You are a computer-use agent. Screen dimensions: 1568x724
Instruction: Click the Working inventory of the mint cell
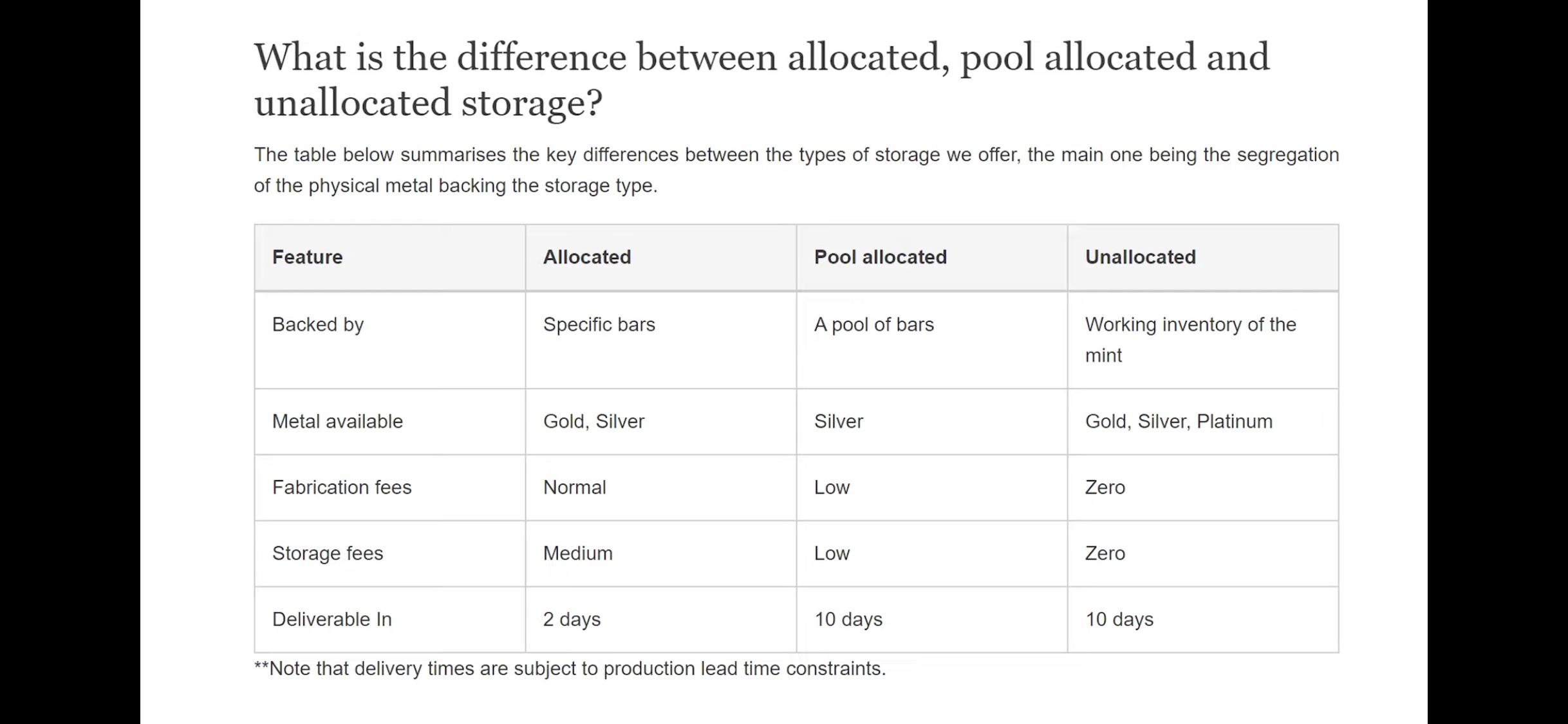point(1190,339)
